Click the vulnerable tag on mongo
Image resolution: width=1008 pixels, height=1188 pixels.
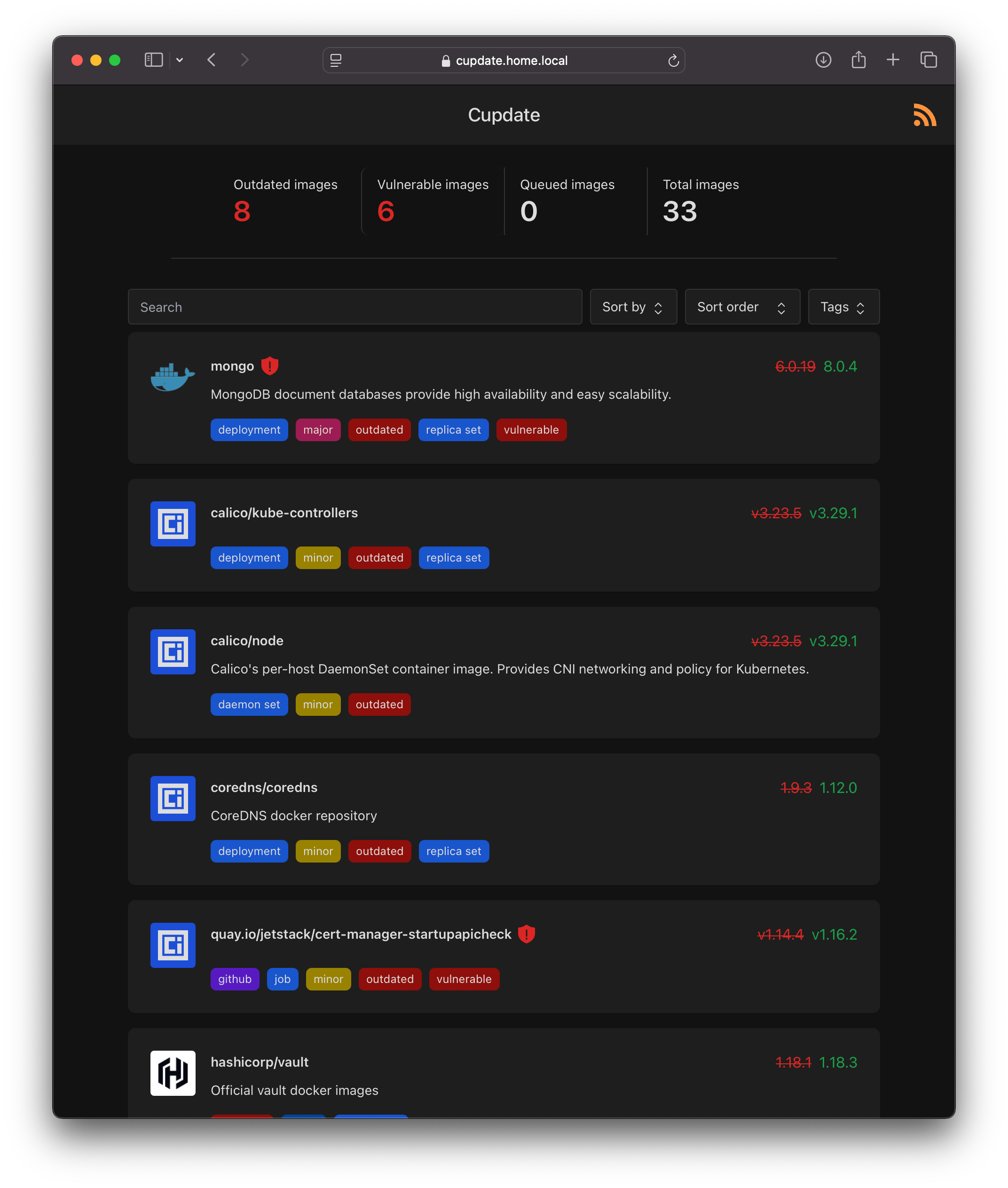(x=530, y=430)
